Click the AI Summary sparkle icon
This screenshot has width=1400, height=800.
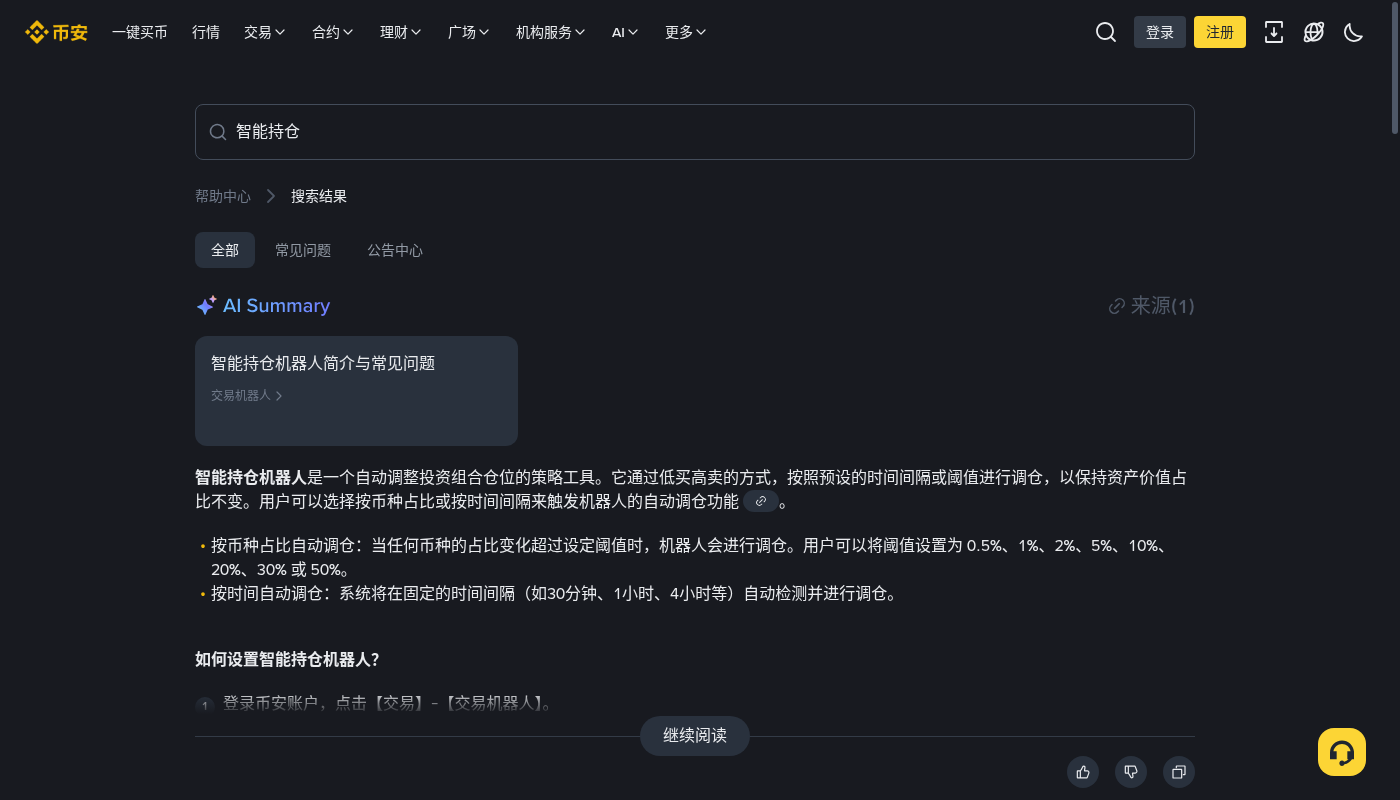206,306
